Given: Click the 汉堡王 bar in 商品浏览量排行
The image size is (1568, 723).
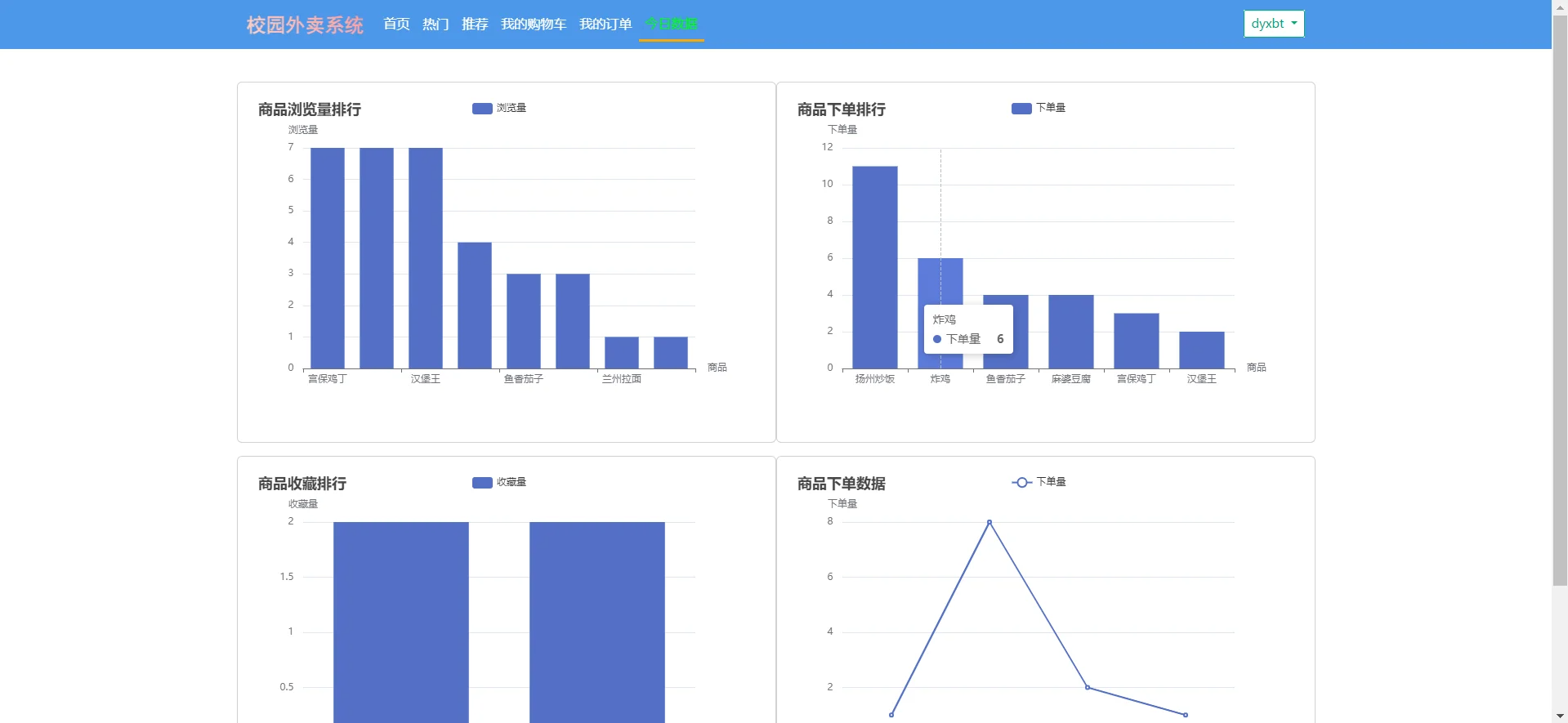Looking at the screenshot, I should pyautogui.click(x=426, y=258).
